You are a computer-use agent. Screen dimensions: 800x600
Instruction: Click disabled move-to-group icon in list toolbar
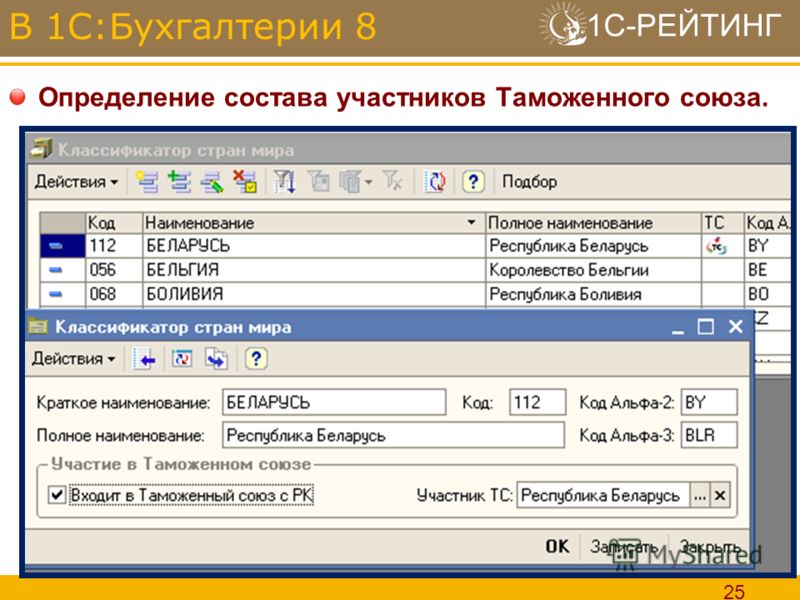click(x=318, y=181)
